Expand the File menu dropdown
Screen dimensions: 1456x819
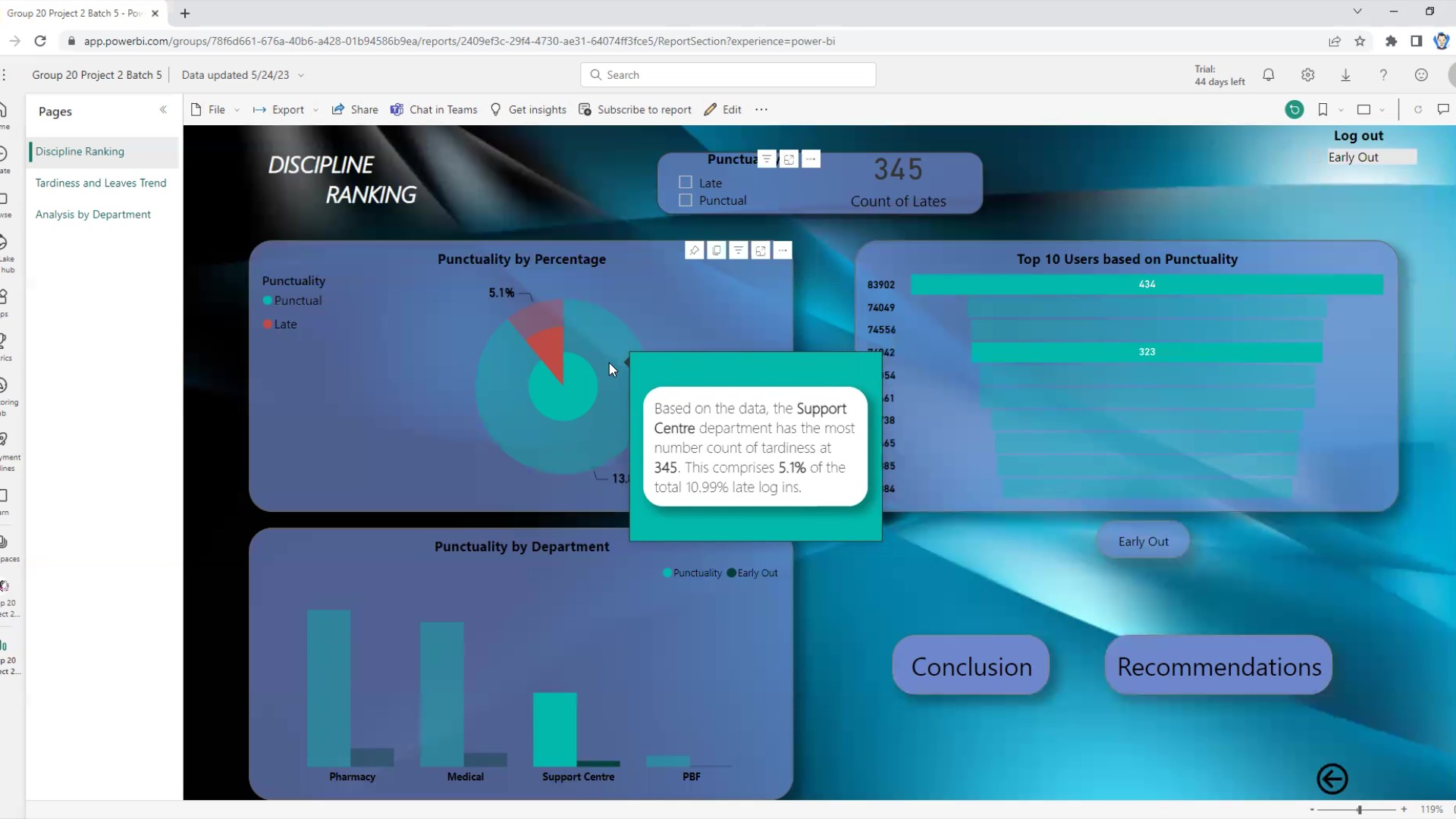(x=216, y=110)
